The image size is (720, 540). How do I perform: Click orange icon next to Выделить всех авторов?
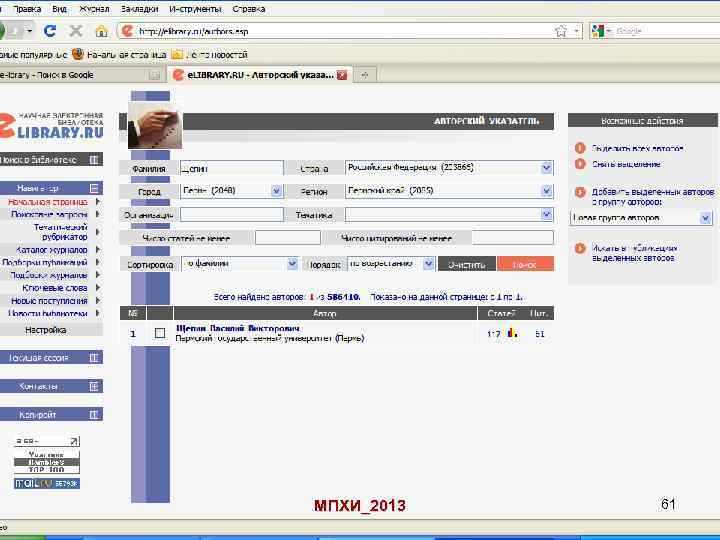pos(580,148)
